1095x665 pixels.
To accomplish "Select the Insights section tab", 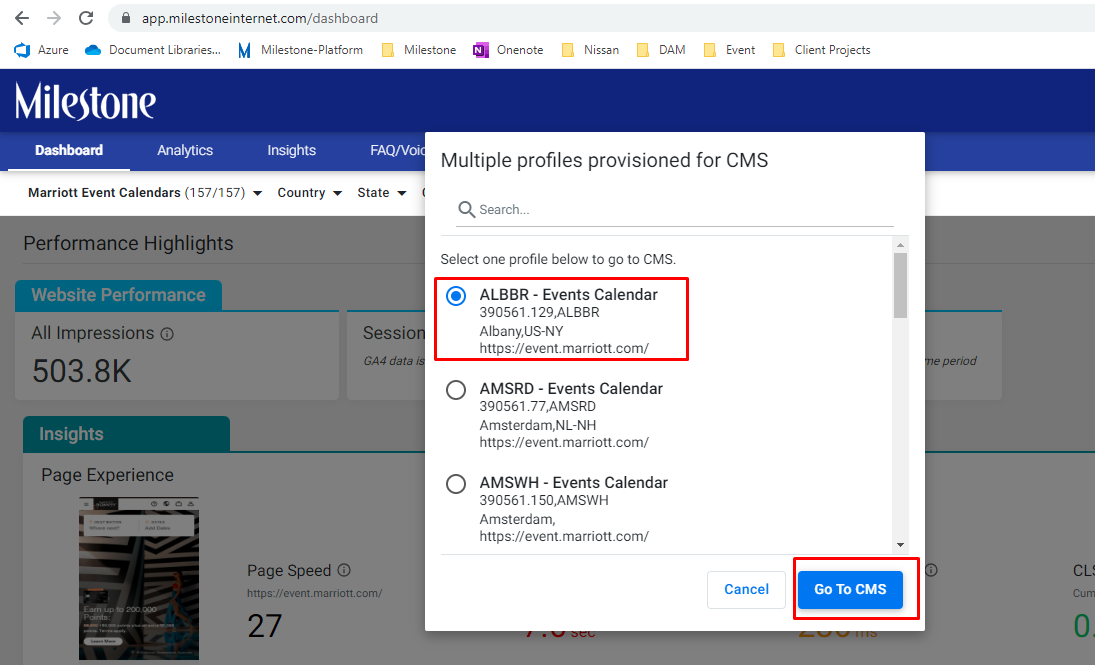I will point(126,434).
